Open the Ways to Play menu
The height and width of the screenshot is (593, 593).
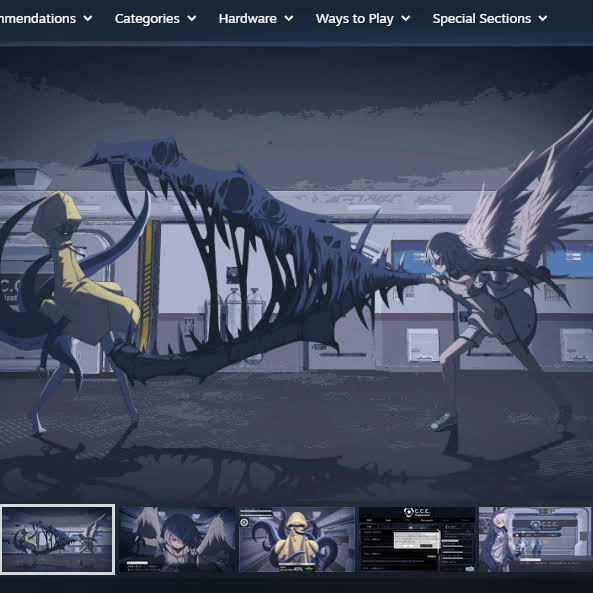[363, 19]
